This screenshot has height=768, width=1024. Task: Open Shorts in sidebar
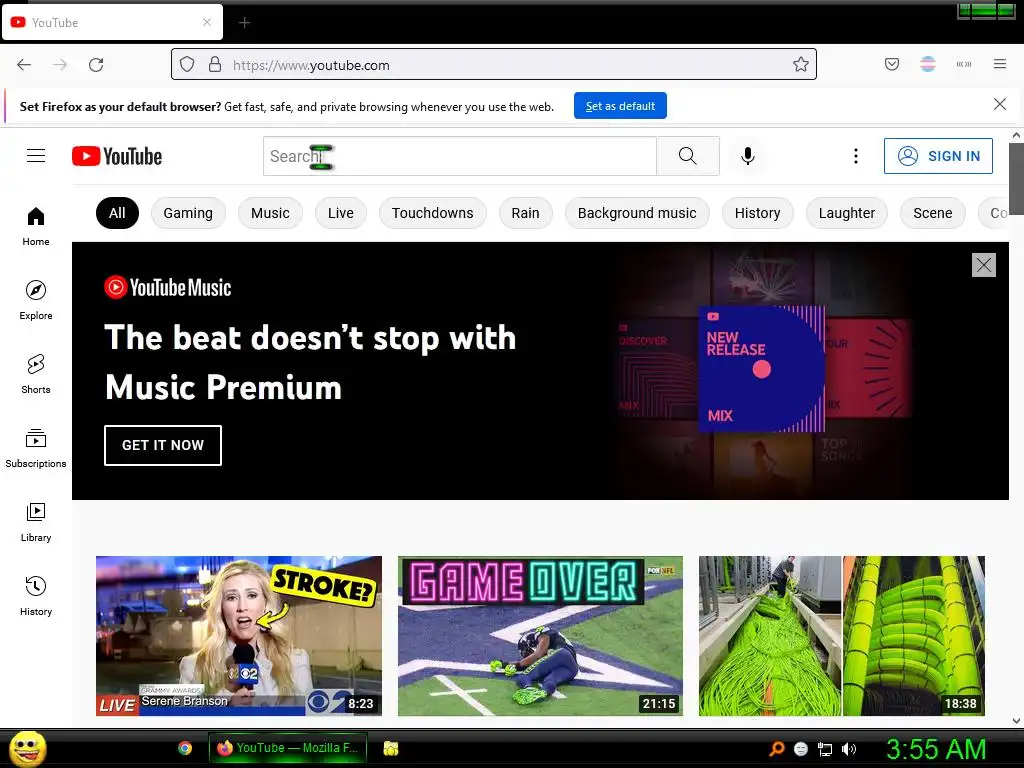click(36, 374)
